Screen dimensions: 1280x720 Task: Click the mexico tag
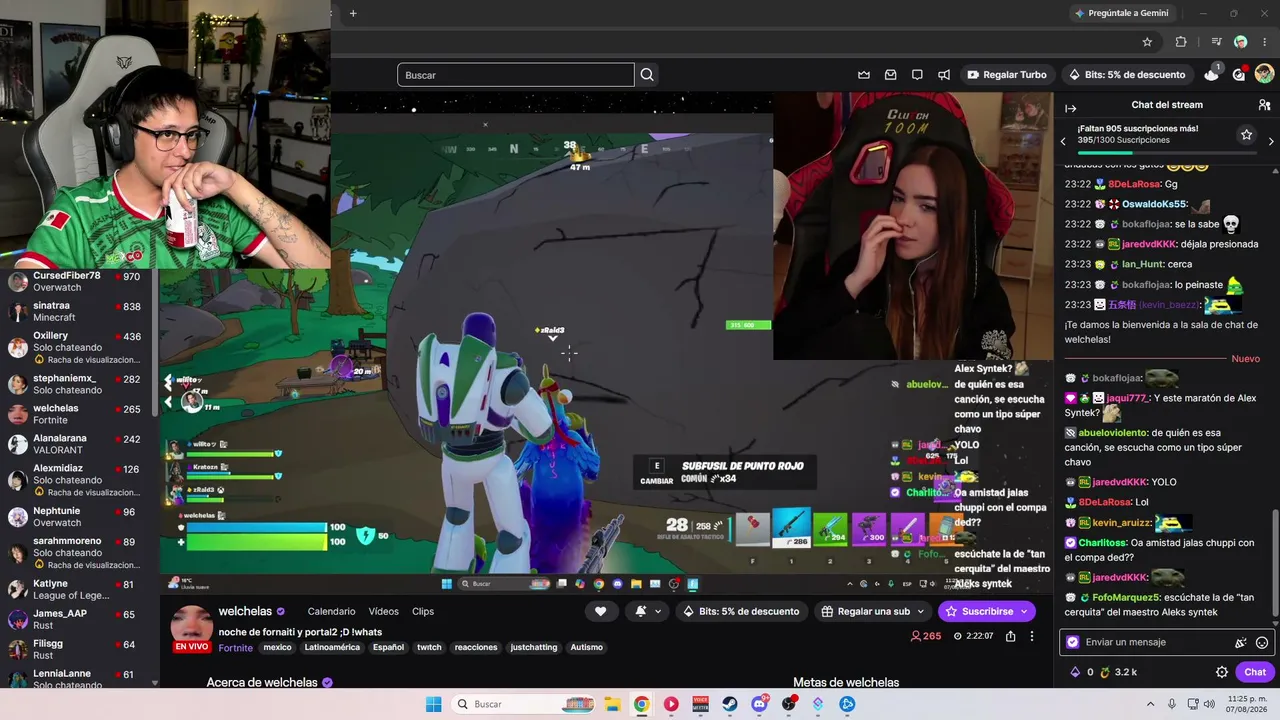(x=277, y=648)
